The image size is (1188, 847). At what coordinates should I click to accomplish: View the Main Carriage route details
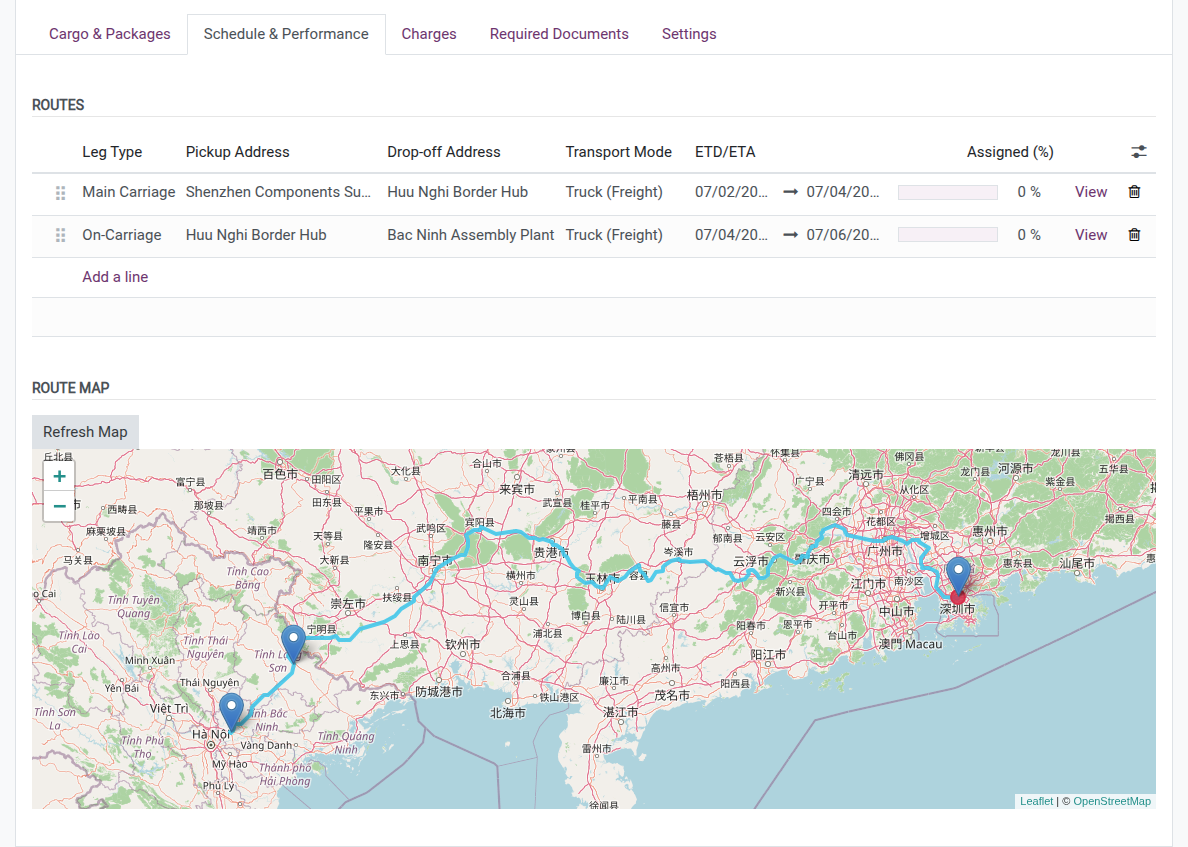pos(1090,191)
